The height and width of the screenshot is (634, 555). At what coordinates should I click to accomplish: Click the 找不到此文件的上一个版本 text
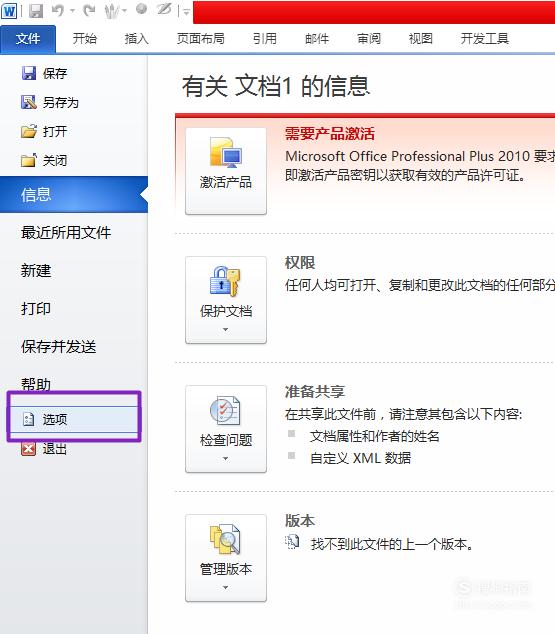(392, 544)
